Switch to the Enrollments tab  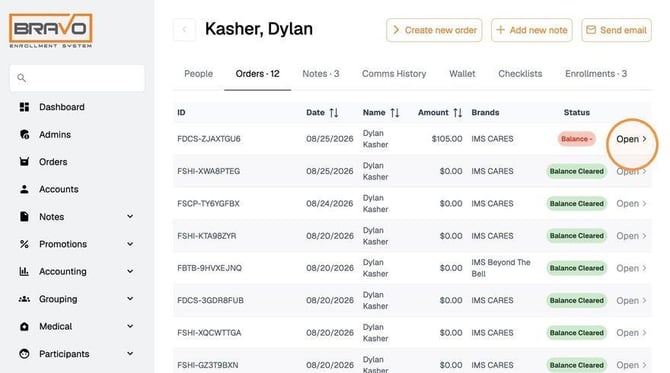point(596,73)
